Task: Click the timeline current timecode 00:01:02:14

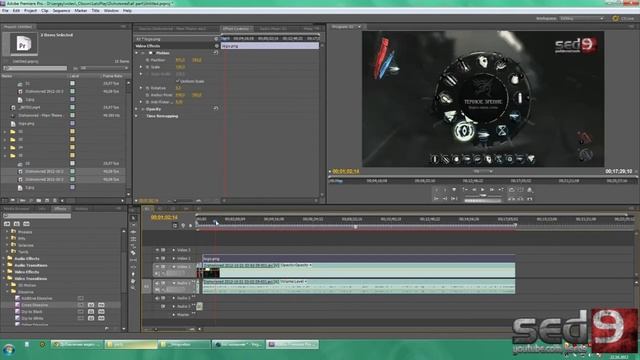Action: click(x=164, y=218)
